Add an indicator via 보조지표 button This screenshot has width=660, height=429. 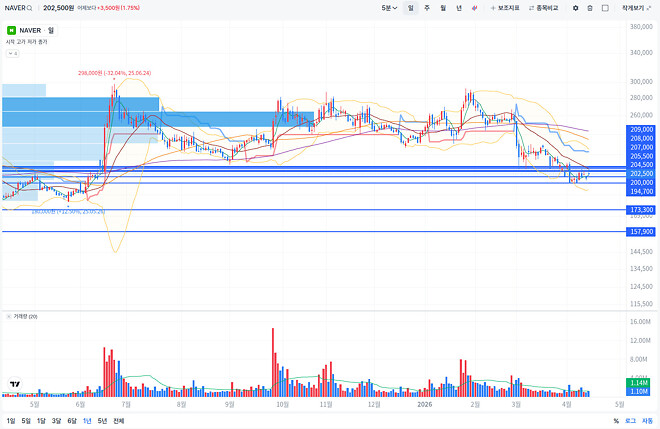click(505, 8)
